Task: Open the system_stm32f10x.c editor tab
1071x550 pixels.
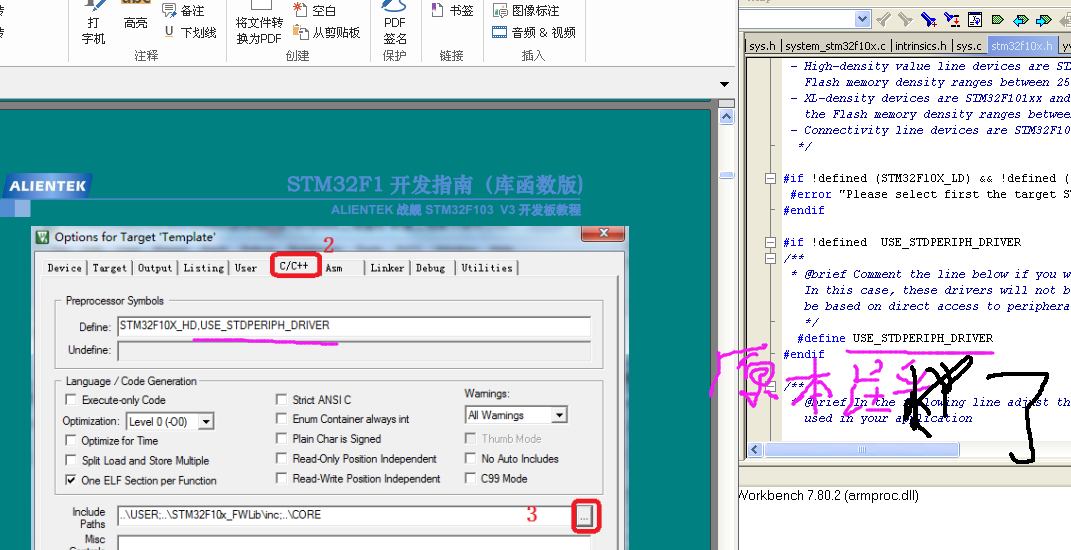Action: tap(835, 46)
